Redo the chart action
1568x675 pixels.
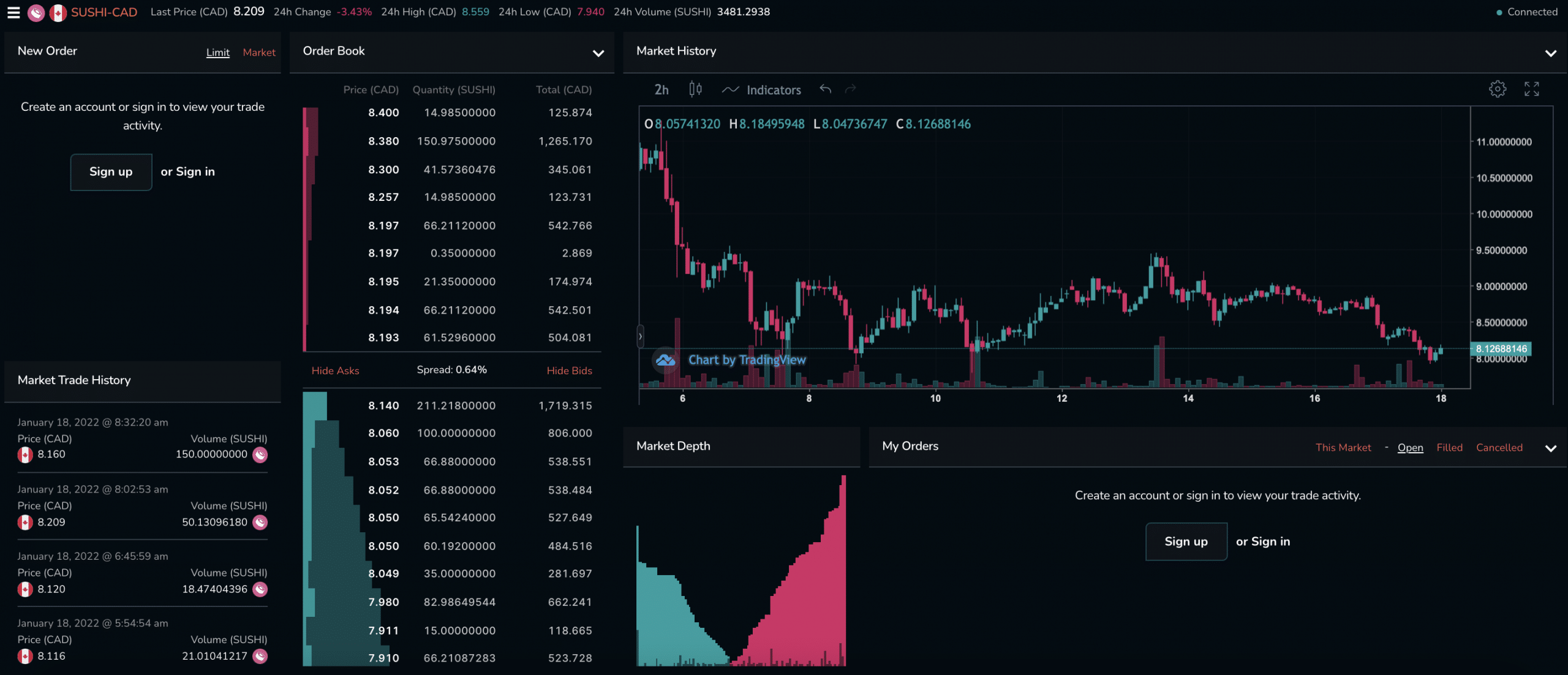pyautogui.click(x=851, y=89)
